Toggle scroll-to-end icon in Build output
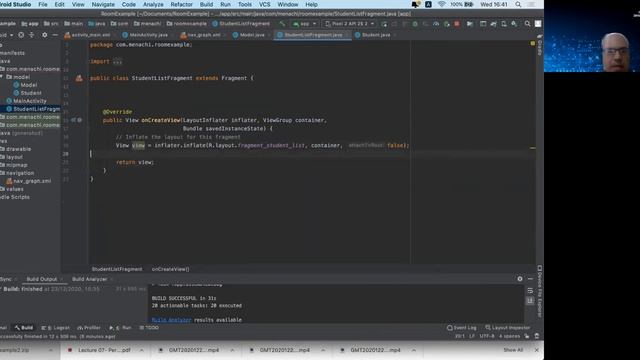This screenshot has height=360, width=640. [530, 300]
